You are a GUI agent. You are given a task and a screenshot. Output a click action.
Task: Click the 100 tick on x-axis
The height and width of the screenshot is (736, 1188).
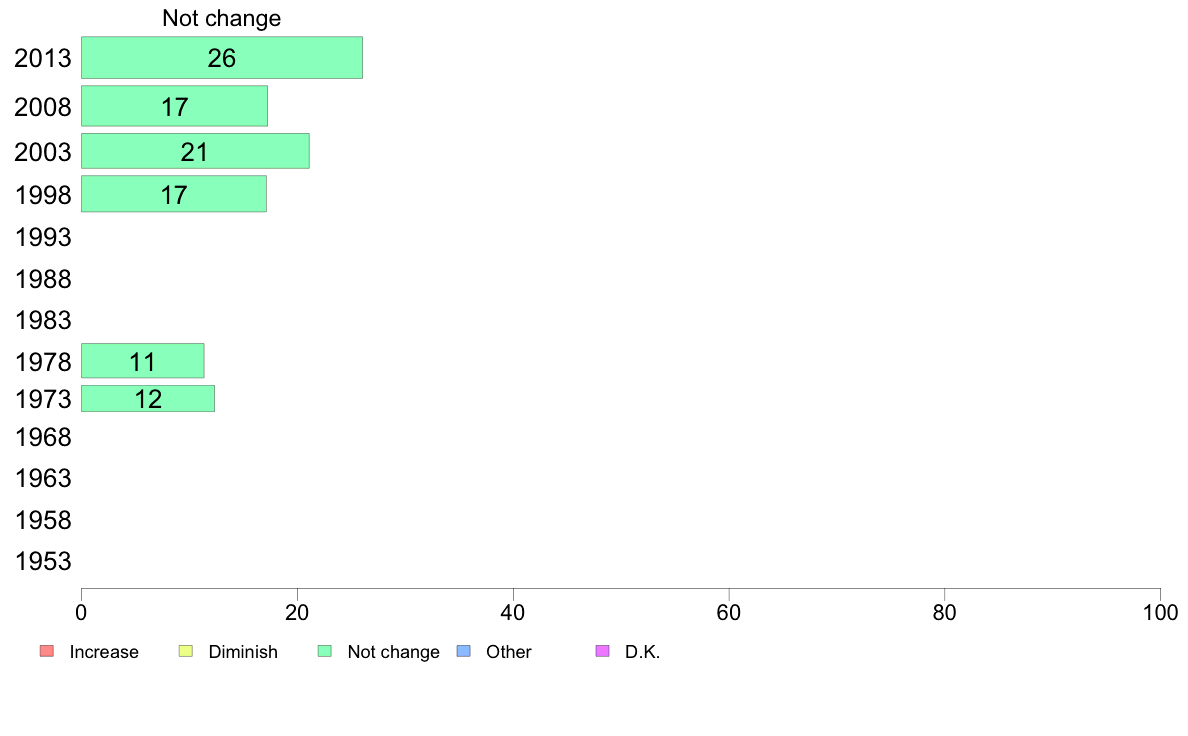click(1160, 612)
